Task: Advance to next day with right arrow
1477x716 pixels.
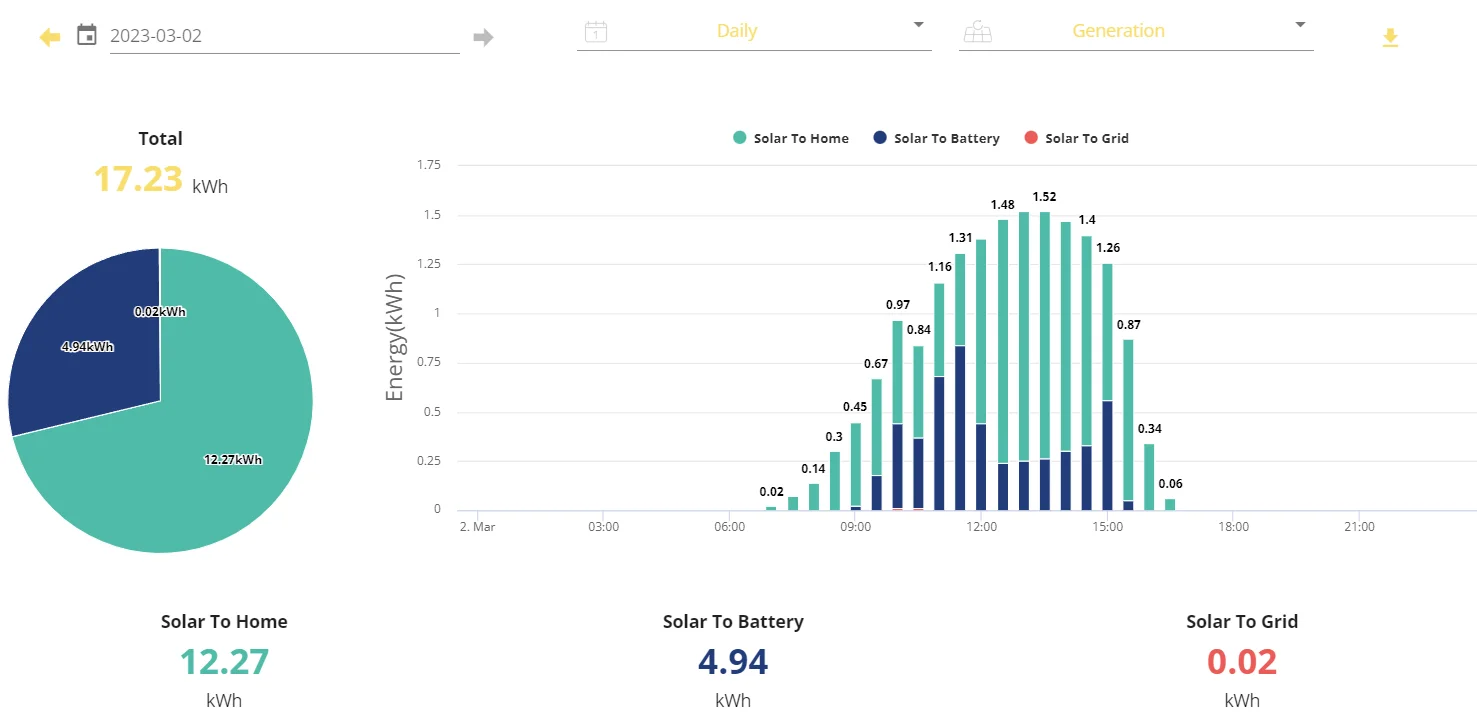Action: click(x=484, y=37)
